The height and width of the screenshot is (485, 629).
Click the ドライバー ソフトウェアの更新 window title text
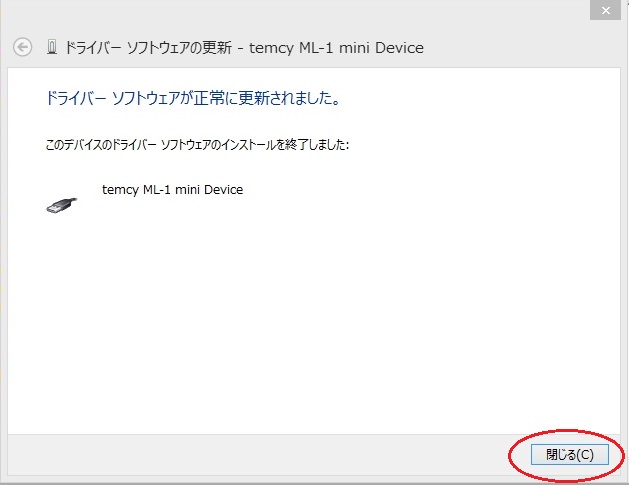tap(244, 48)
